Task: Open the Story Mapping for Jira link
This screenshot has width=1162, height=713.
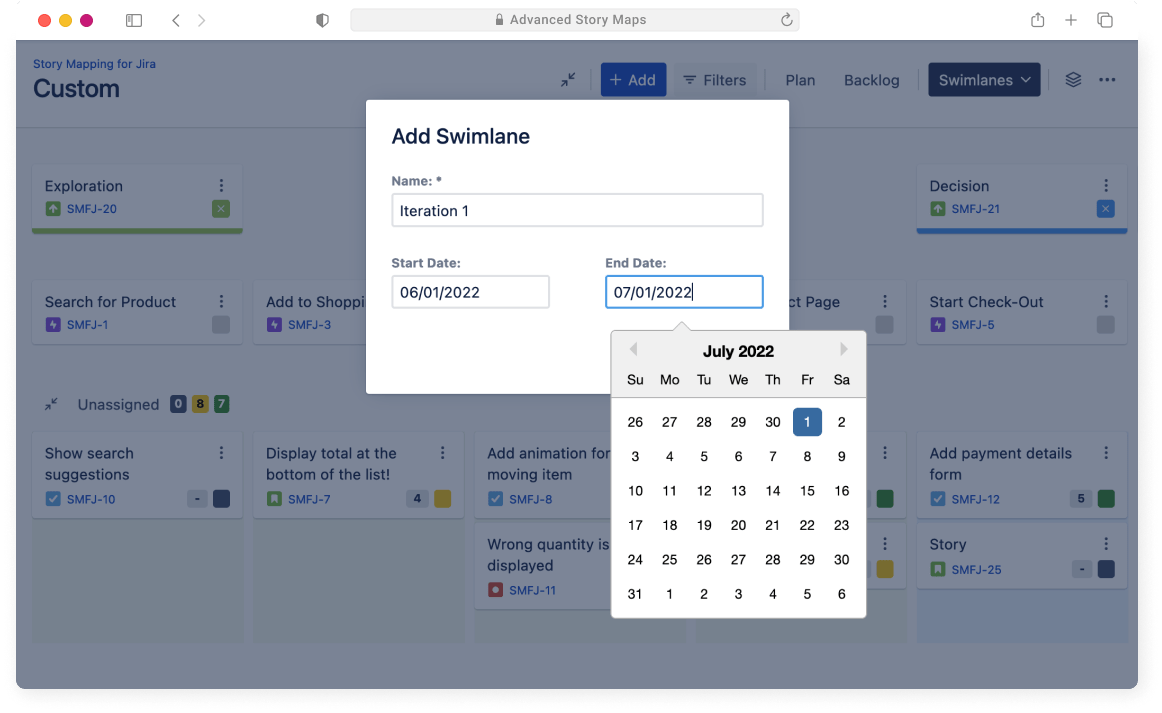Action: pyautogui.click(x=95, y=63)
